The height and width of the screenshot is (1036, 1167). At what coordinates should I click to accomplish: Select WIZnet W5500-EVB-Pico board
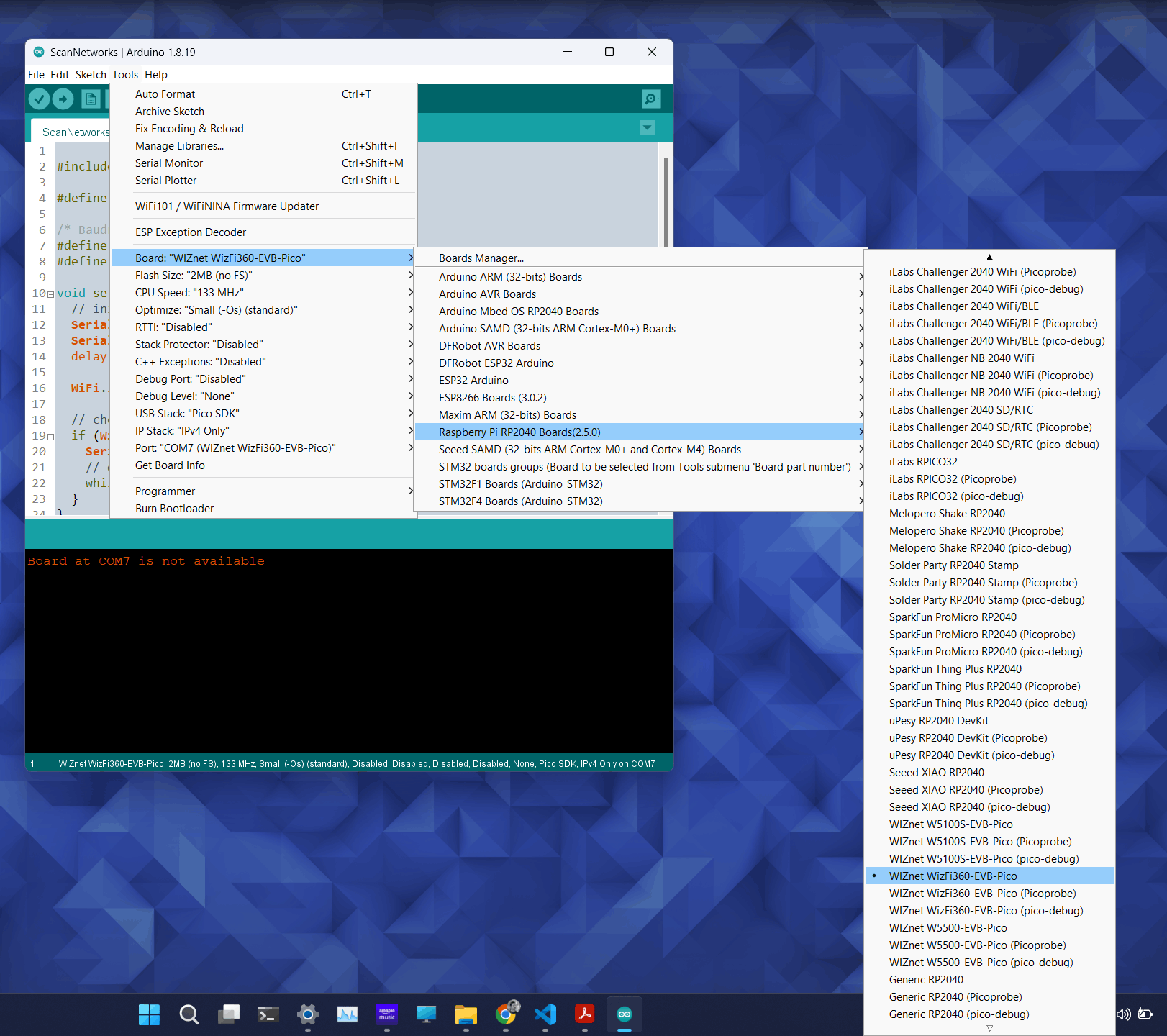click(989, 928)
